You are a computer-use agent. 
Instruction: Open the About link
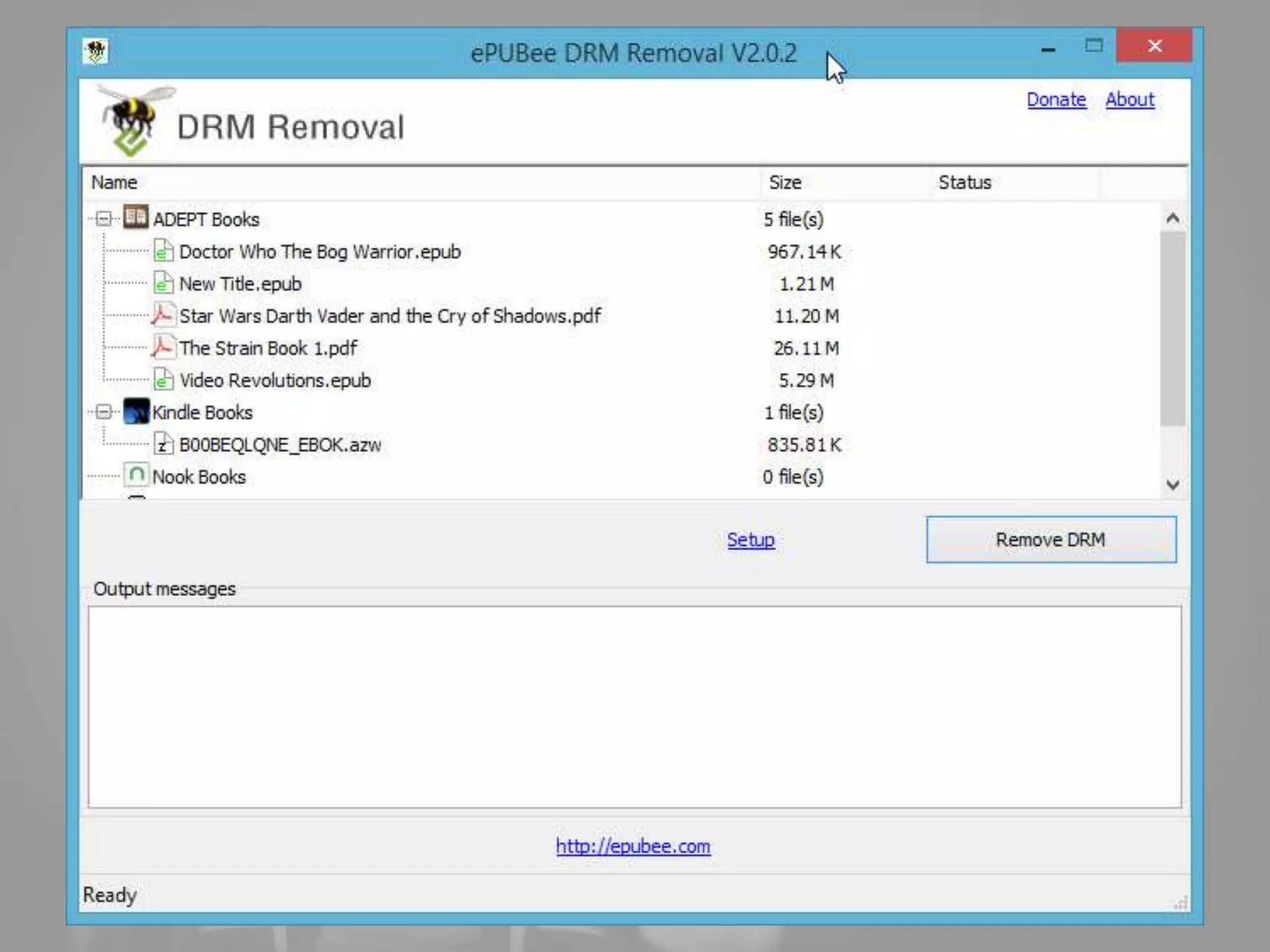tap(1129, 100)
